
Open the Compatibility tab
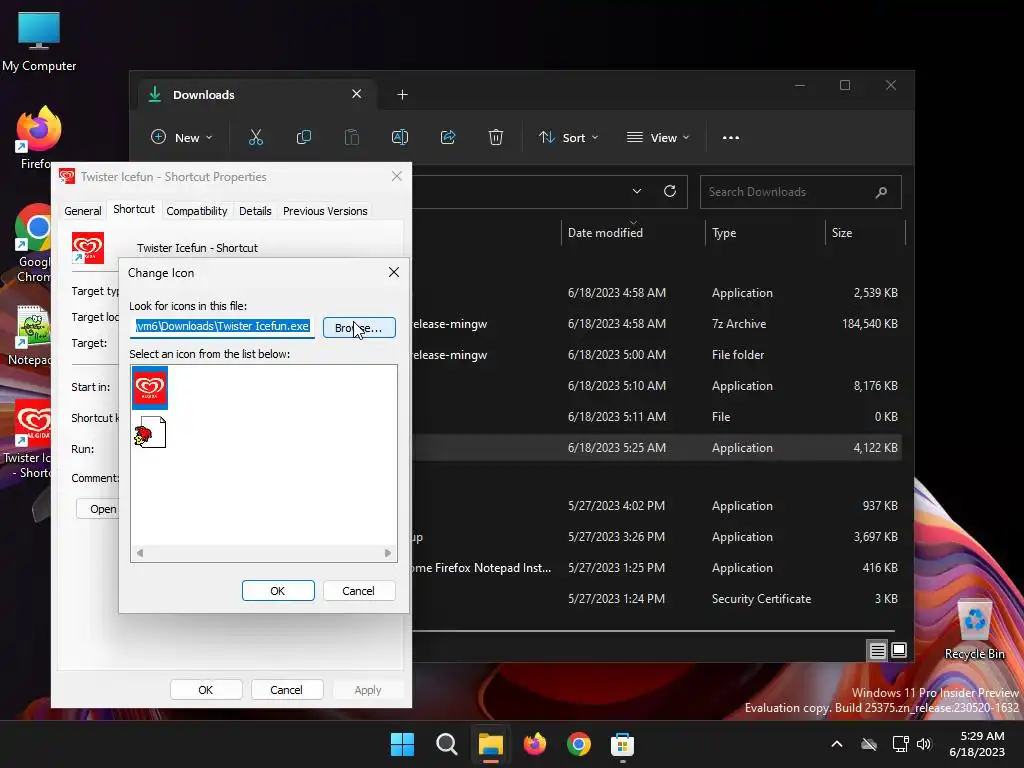(197, 211)
